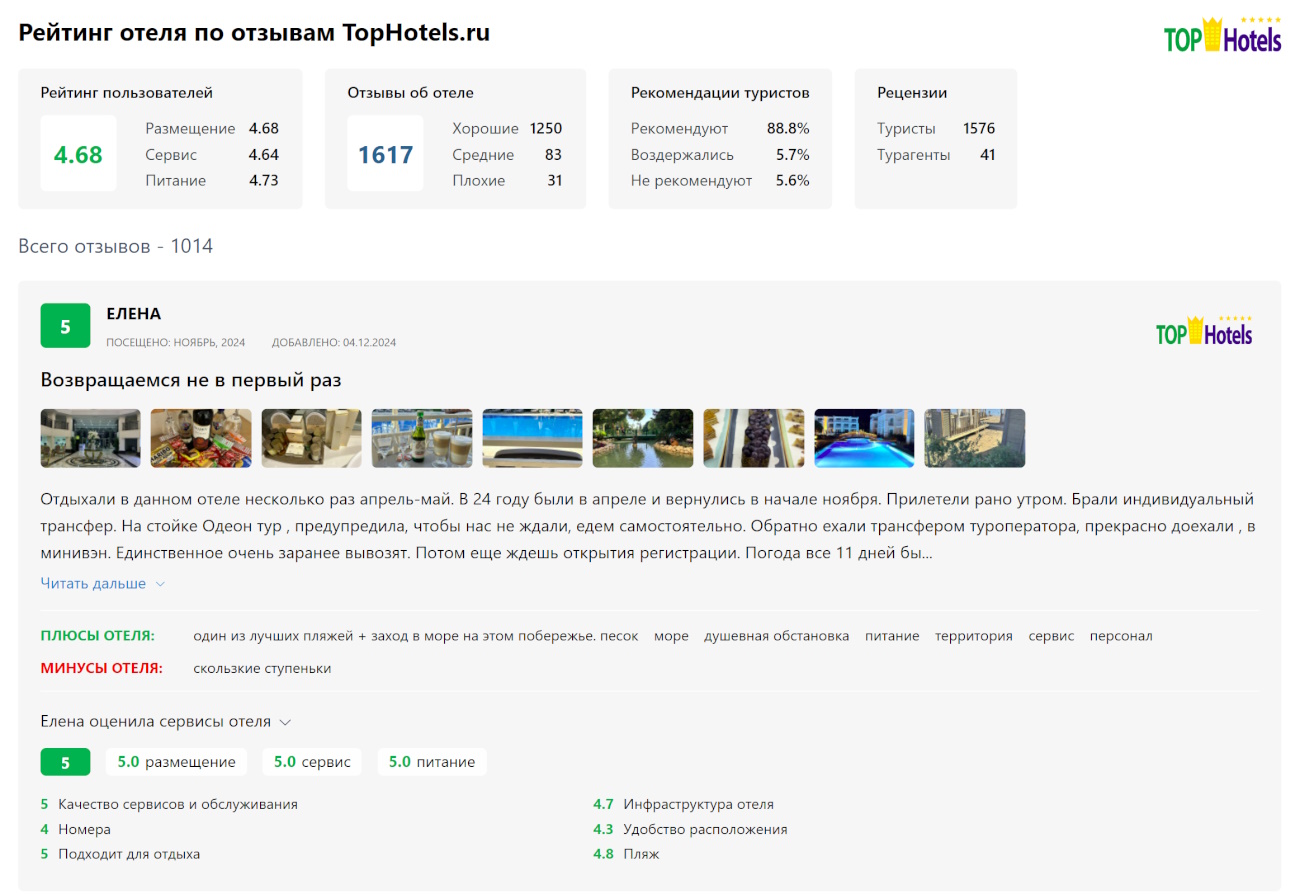
Task: Click the overall user rating 4.68 box
Action: click(78, 153)
